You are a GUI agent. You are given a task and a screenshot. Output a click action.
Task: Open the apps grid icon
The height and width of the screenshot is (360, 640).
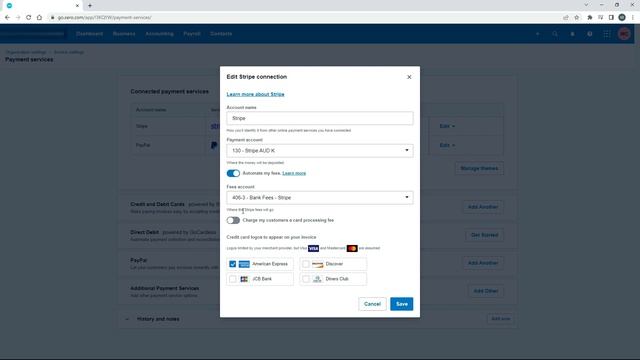(x=607, y=34)
